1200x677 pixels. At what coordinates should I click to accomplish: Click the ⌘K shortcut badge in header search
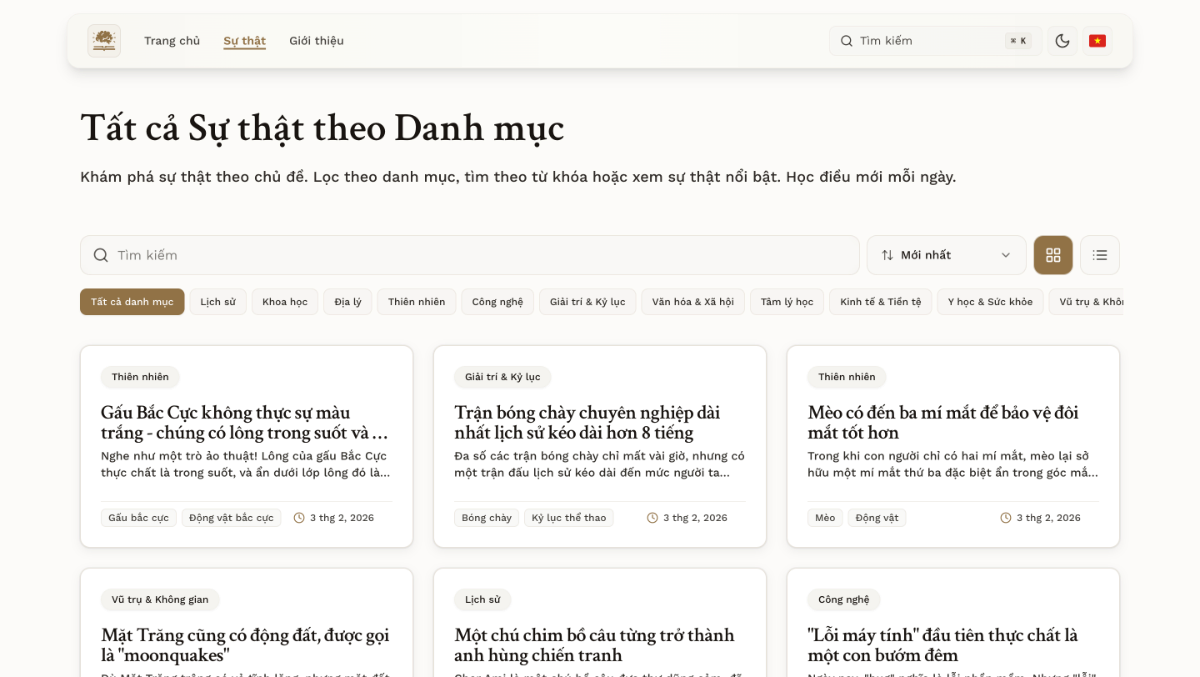[1019, 40]
